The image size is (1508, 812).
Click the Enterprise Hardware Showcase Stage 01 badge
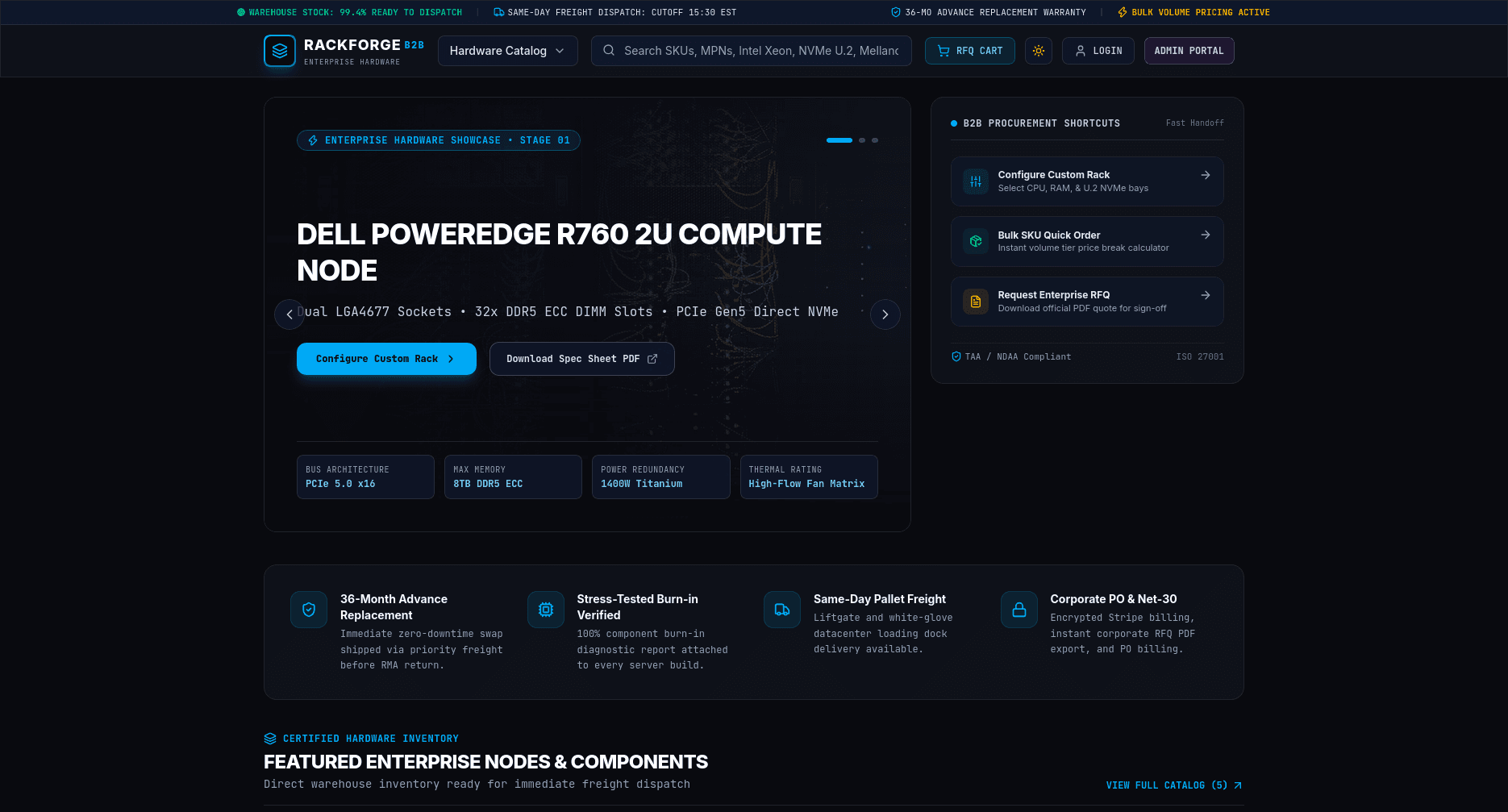[x=439, y=140]
